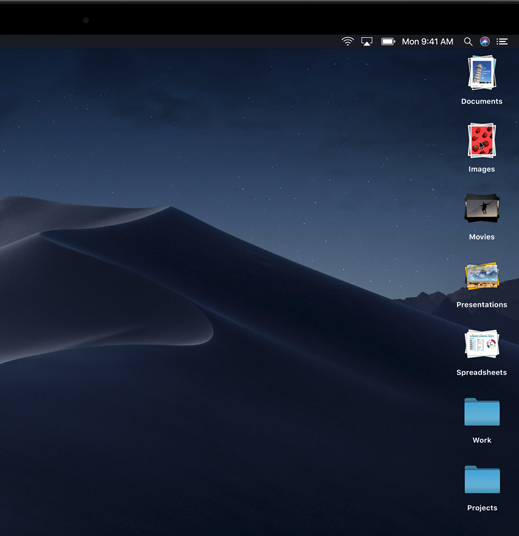The width and height of the screenshot is (519, 536).
Task: Select the Projects folder
Action: tap(482, 479)
